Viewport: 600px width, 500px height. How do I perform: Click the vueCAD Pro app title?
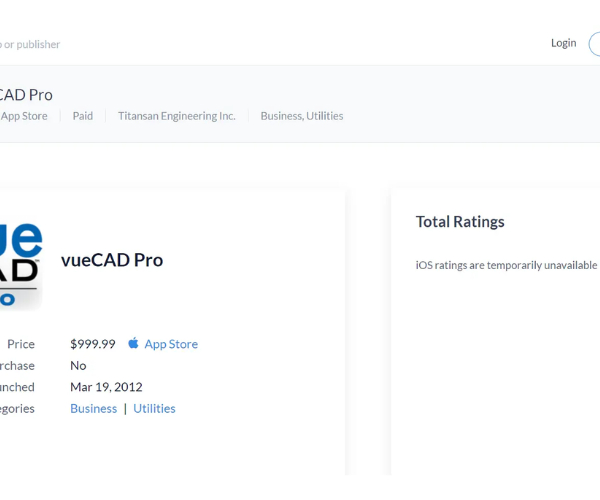tap(112, 260)
